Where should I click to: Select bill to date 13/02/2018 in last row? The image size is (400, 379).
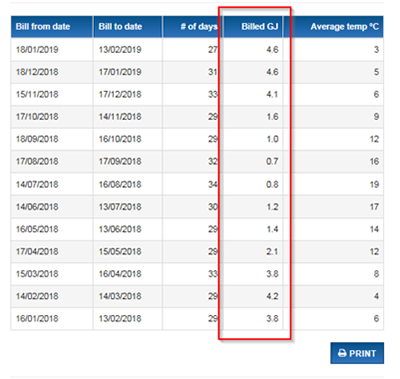pyautogui.click(x=120, y=318)
